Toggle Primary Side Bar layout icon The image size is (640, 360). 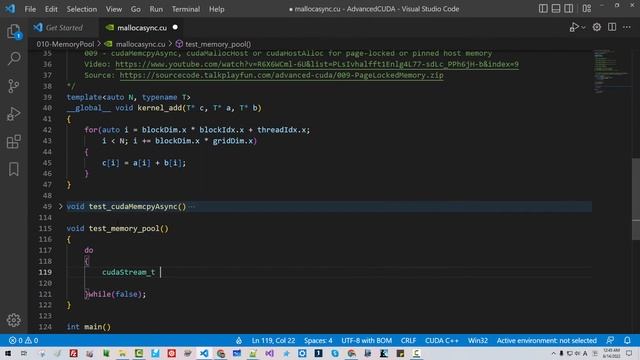tap(543, 9)
